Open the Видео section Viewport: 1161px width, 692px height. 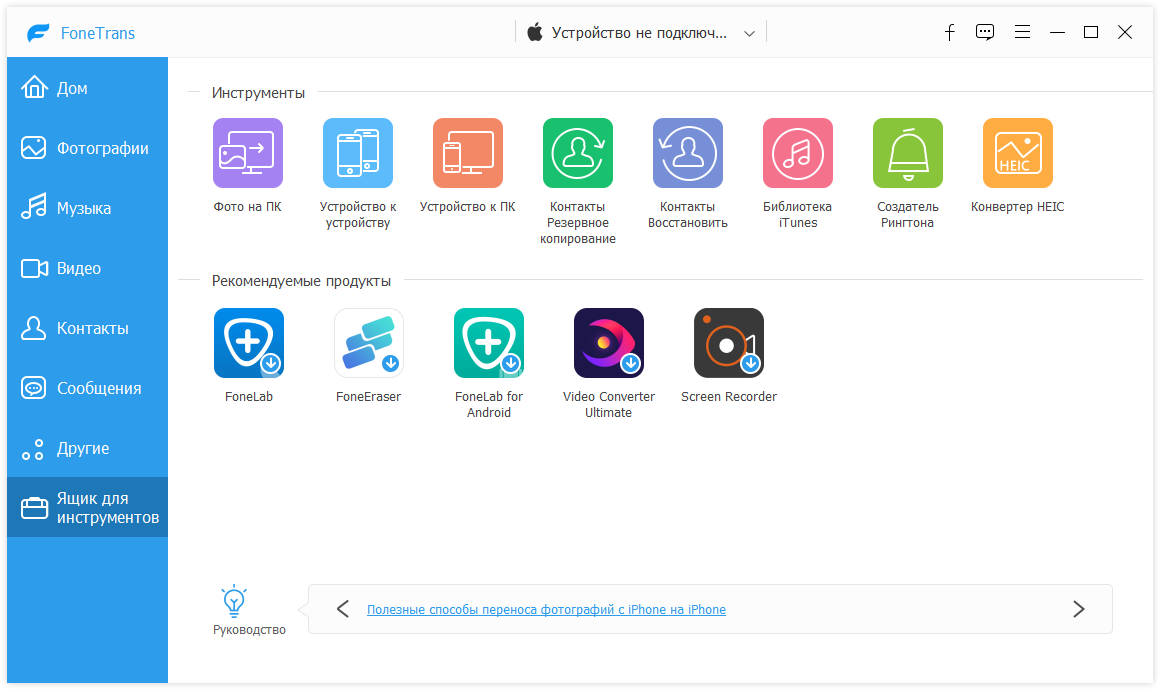pos(87,268)
